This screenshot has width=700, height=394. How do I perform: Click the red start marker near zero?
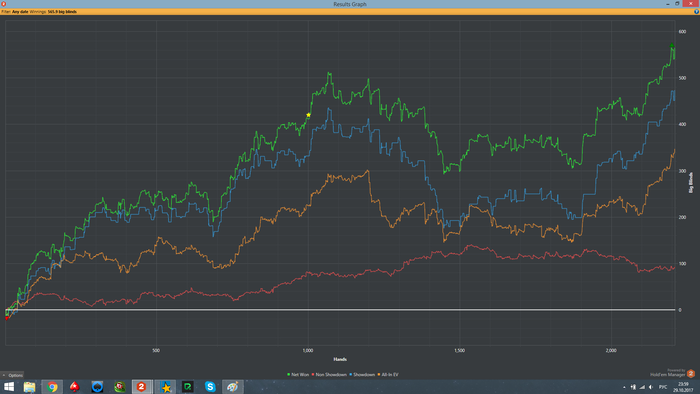pyautogui.click(x=7, y=318)
